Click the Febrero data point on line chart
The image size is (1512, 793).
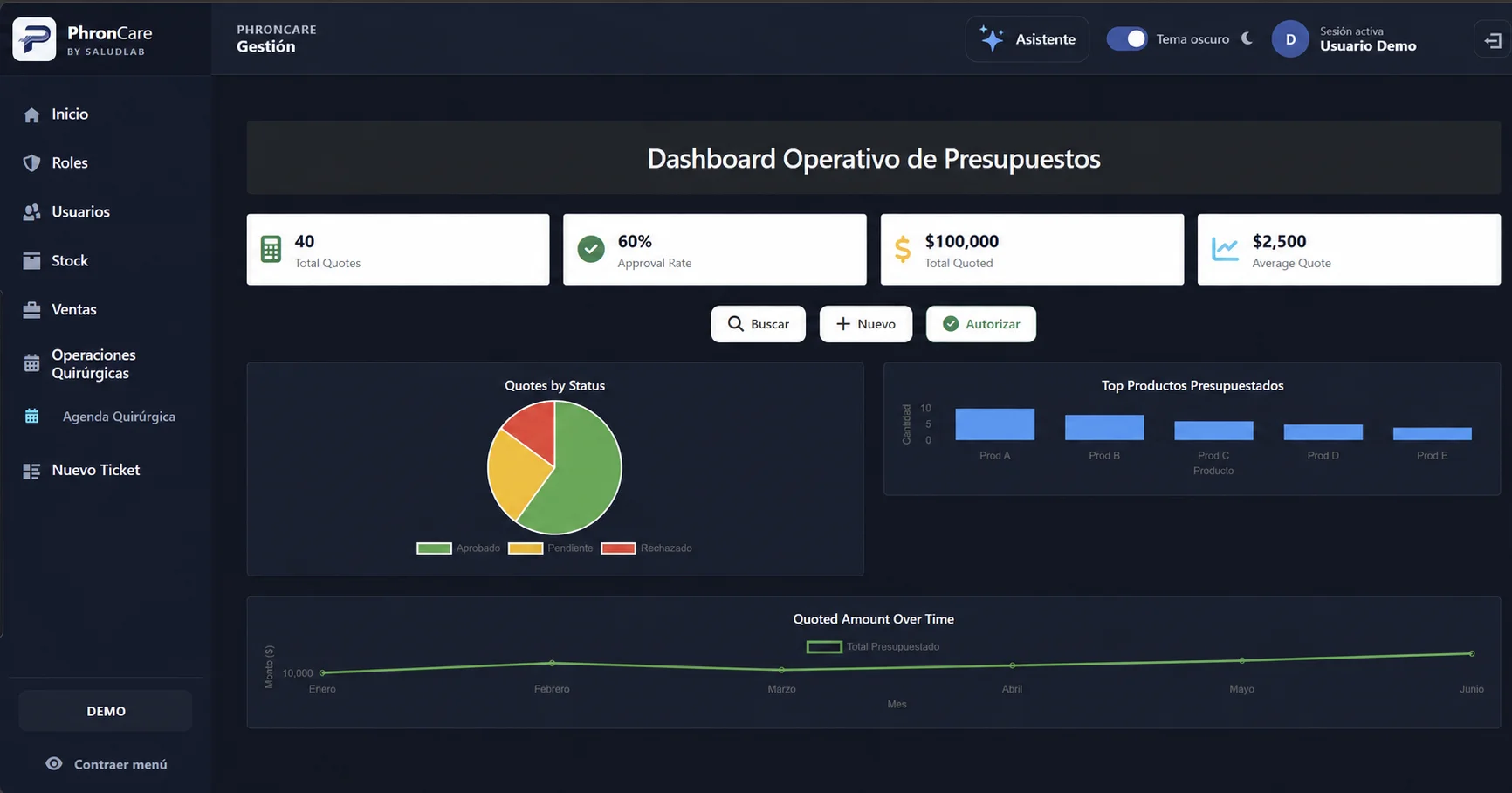[552, 664]
